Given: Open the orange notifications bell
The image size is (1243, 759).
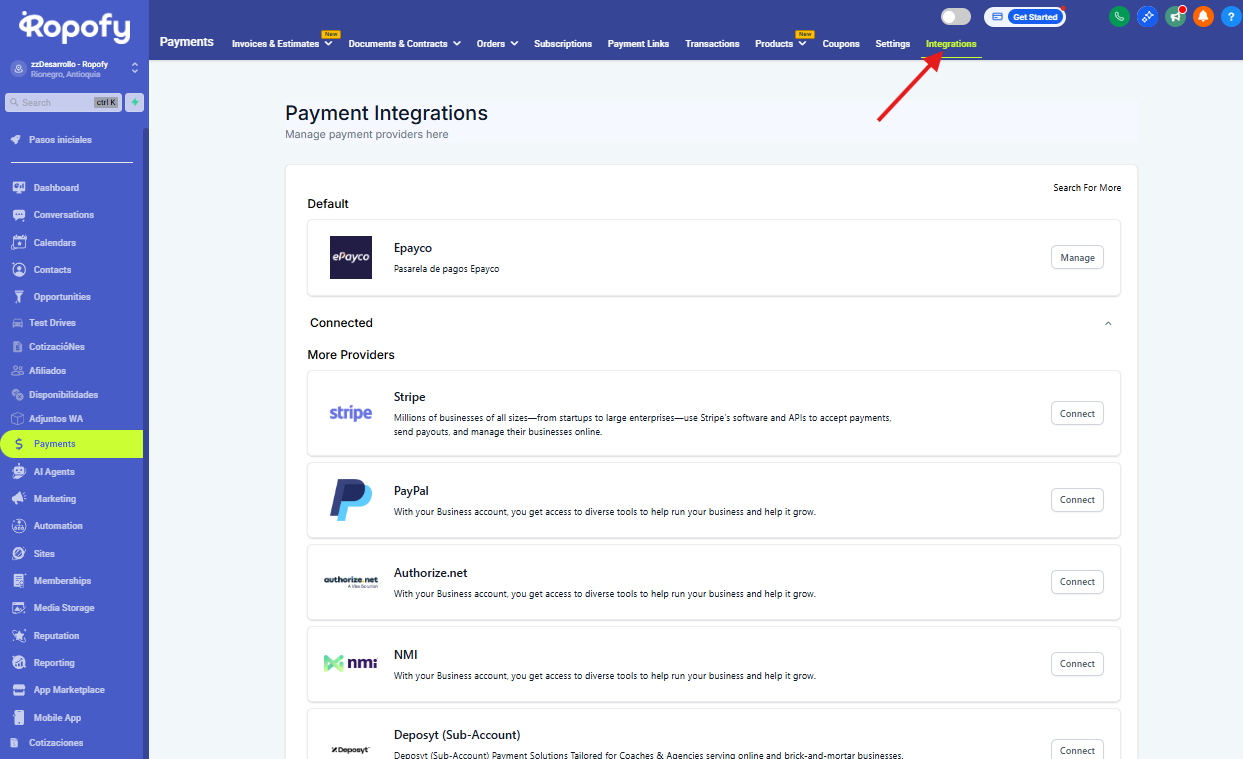Looking at the screenshot, I should tap(1203, 16).
